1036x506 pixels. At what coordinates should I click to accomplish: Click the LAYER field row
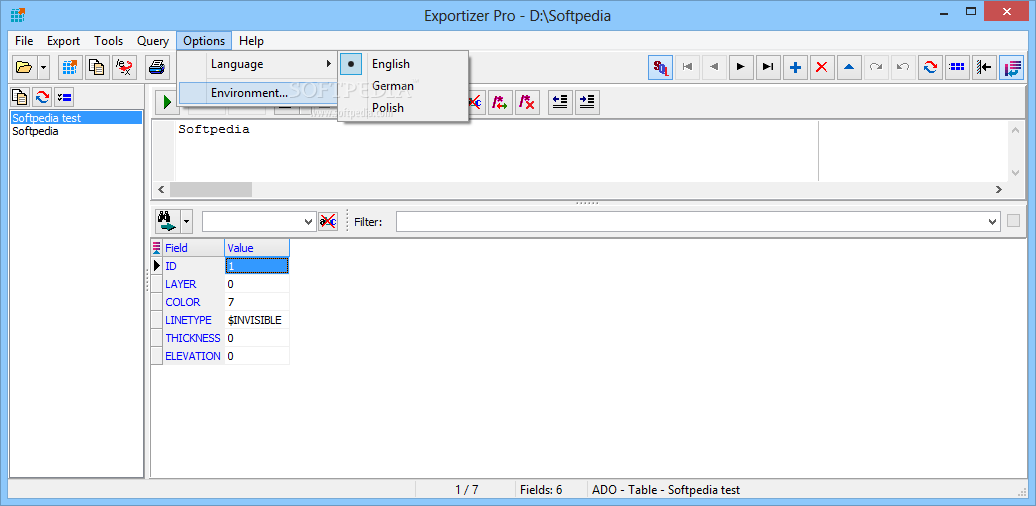coord(193,284)
